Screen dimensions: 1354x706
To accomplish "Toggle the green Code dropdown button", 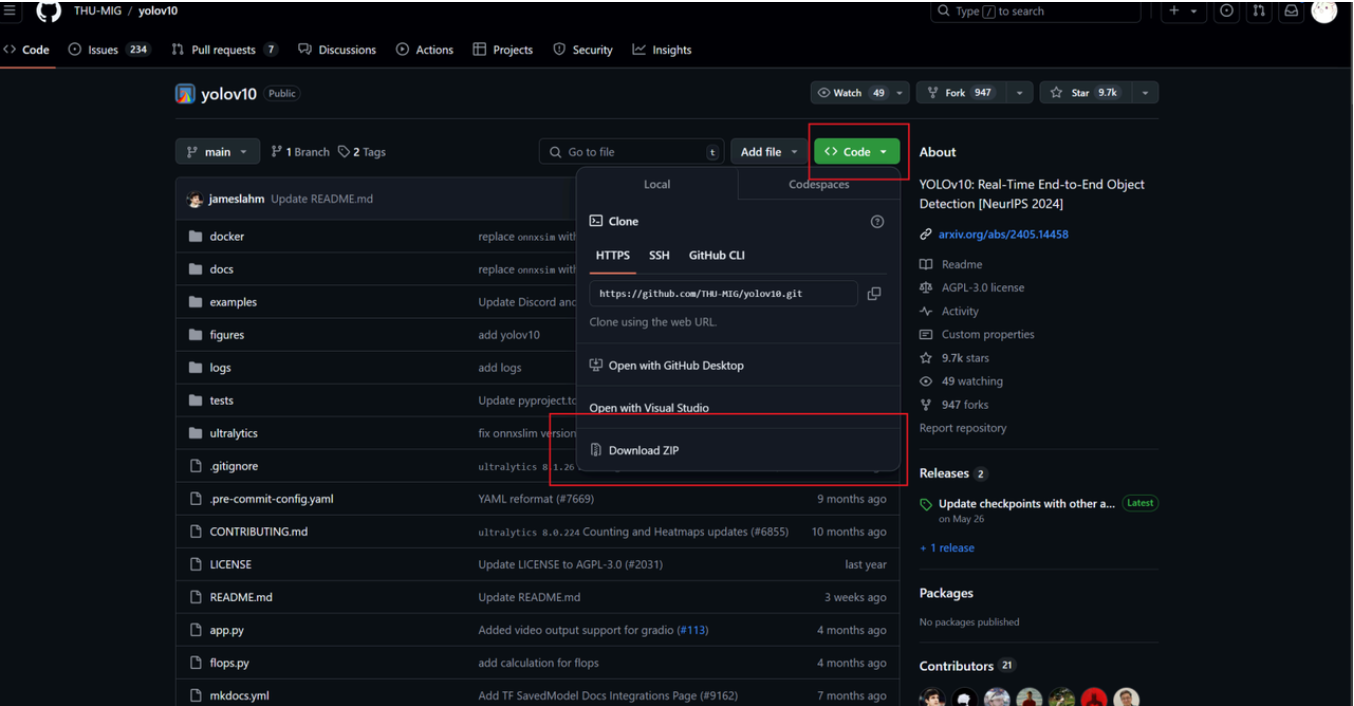I will pos(857,152).
